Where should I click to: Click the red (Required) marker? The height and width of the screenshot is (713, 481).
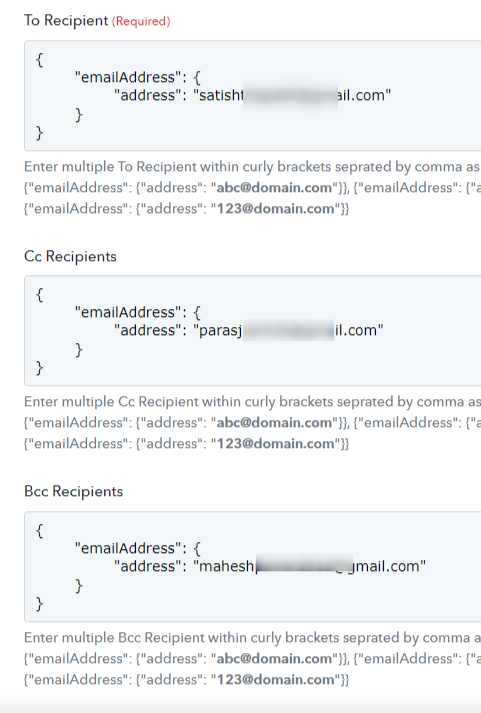pos(141,21)
